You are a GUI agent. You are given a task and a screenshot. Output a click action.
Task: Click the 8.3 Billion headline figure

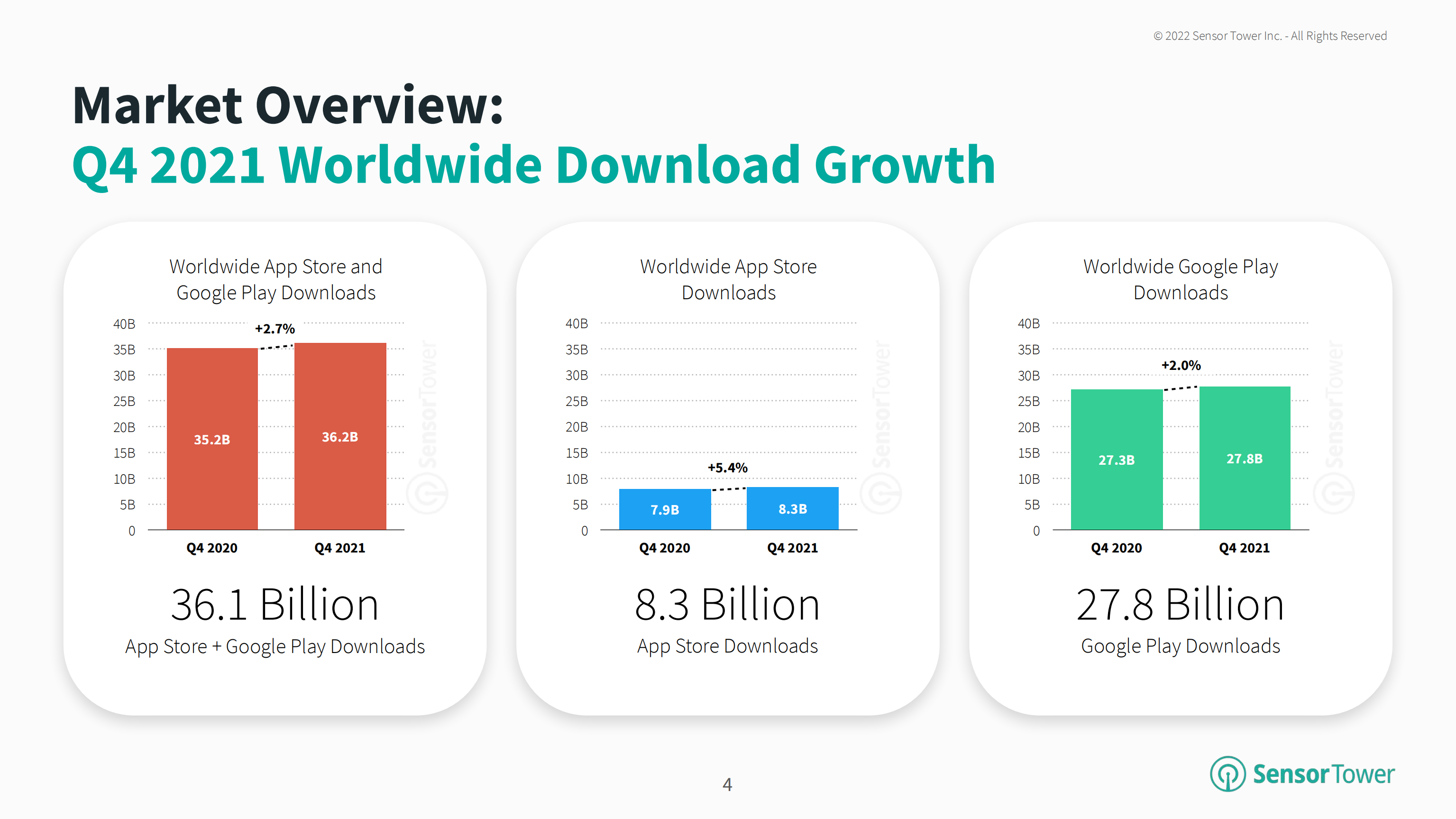(x=727, y=605)
